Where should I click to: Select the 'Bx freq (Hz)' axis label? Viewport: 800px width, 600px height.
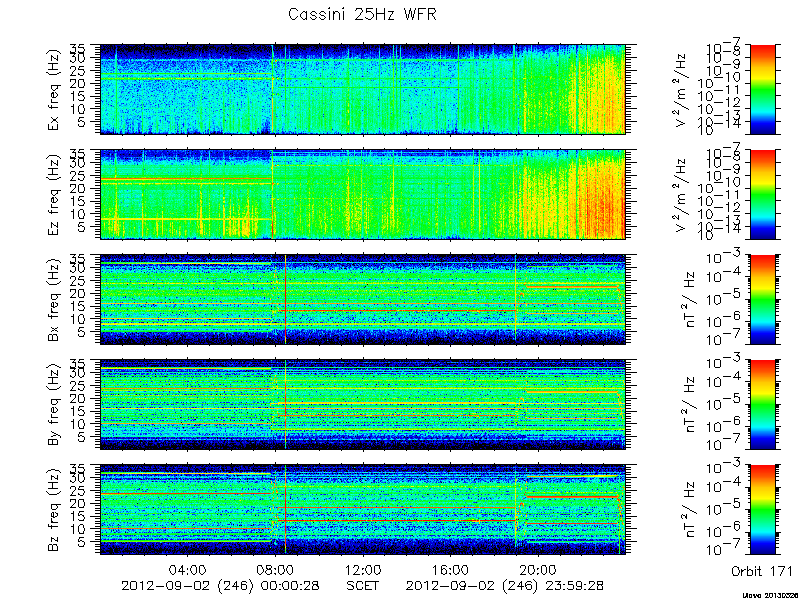pos(55,299)
